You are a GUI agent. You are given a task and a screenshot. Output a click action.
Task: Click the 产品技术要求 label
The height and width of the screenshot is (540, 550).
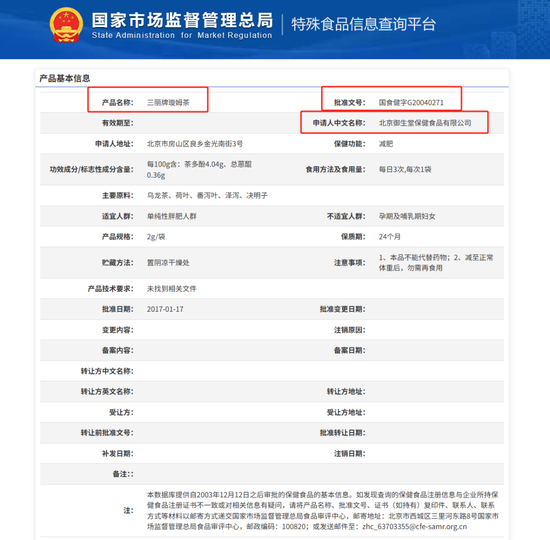(110, 289)
